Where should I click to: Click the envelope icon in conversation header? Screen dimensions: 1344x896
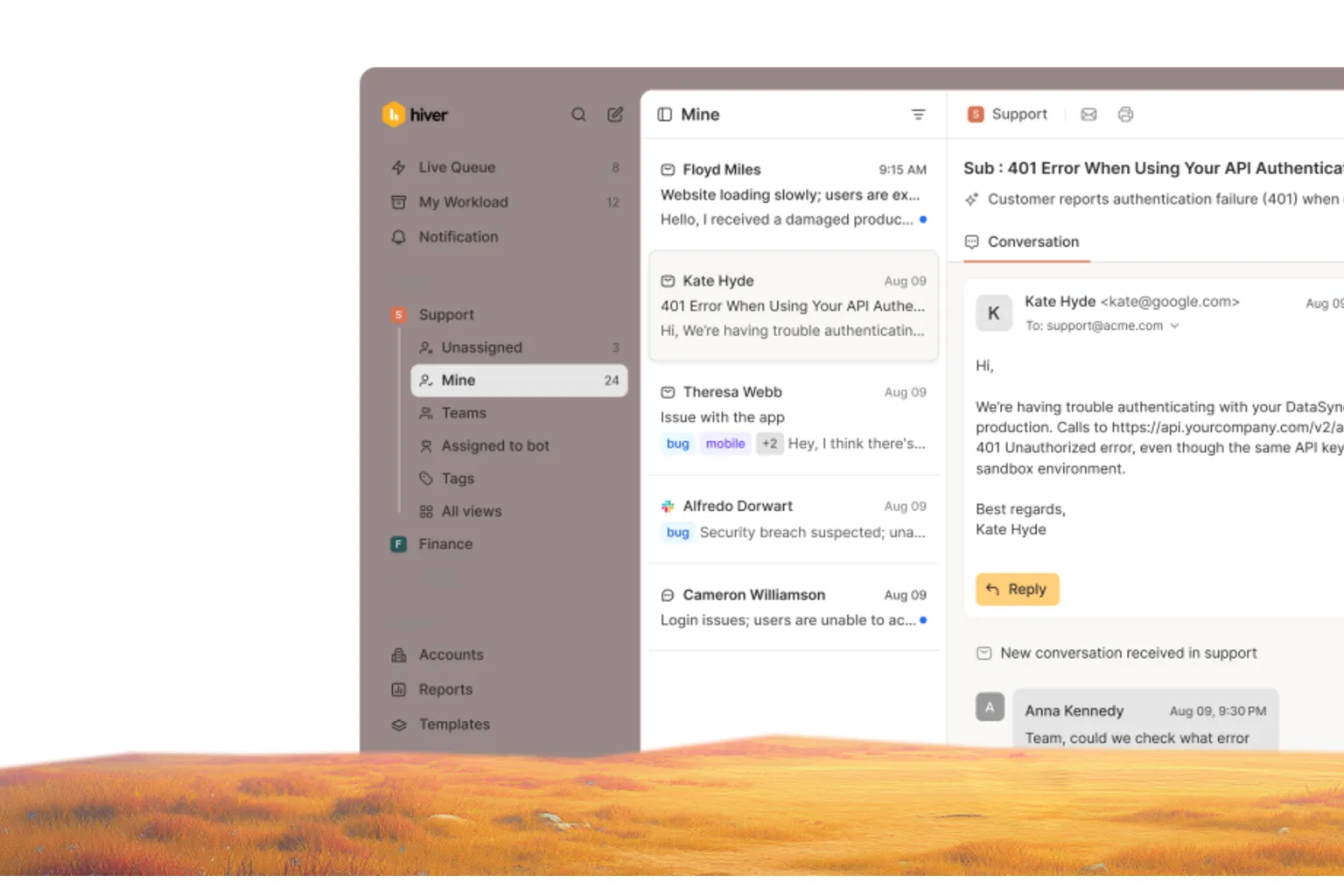pos(1088,115)
